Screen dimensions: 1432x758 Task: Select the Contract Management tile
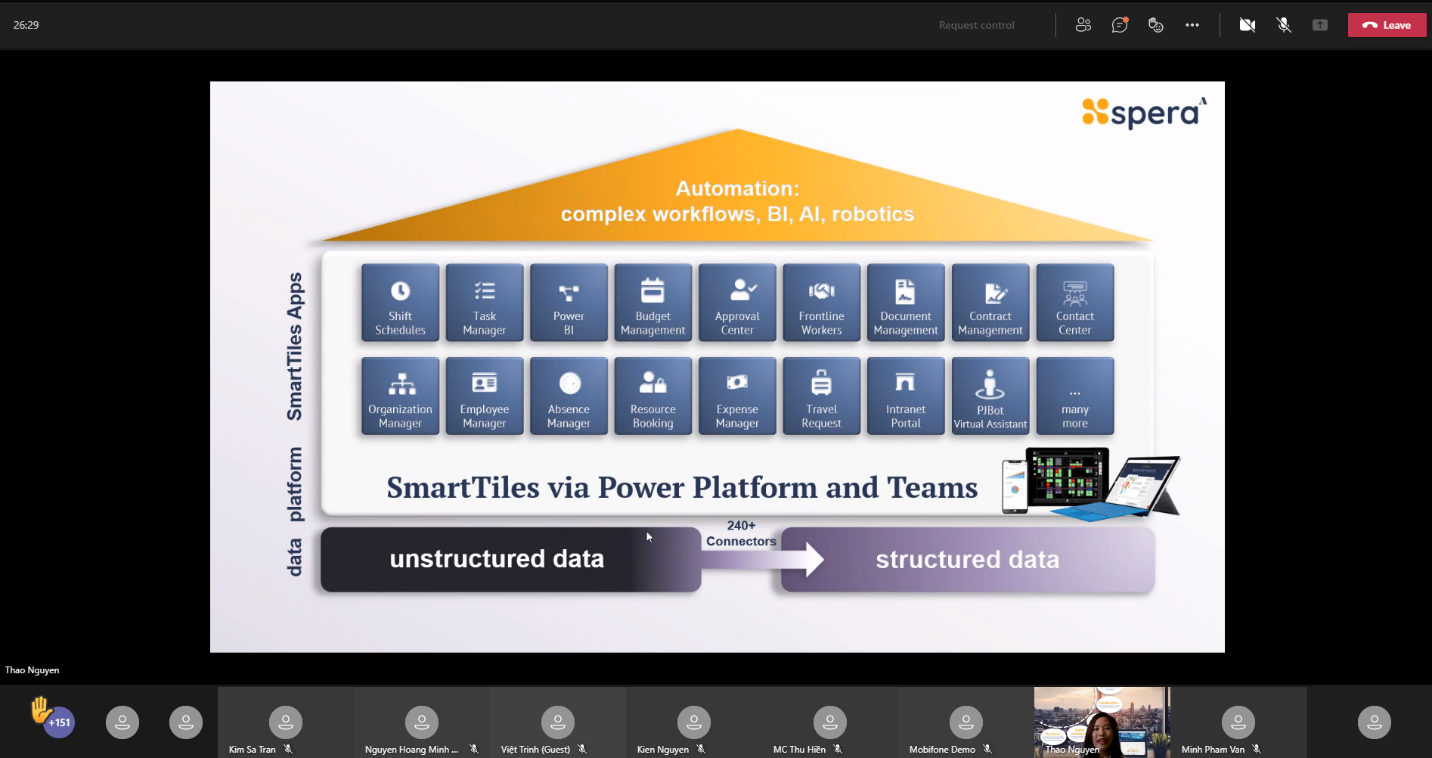click(991, 303)
